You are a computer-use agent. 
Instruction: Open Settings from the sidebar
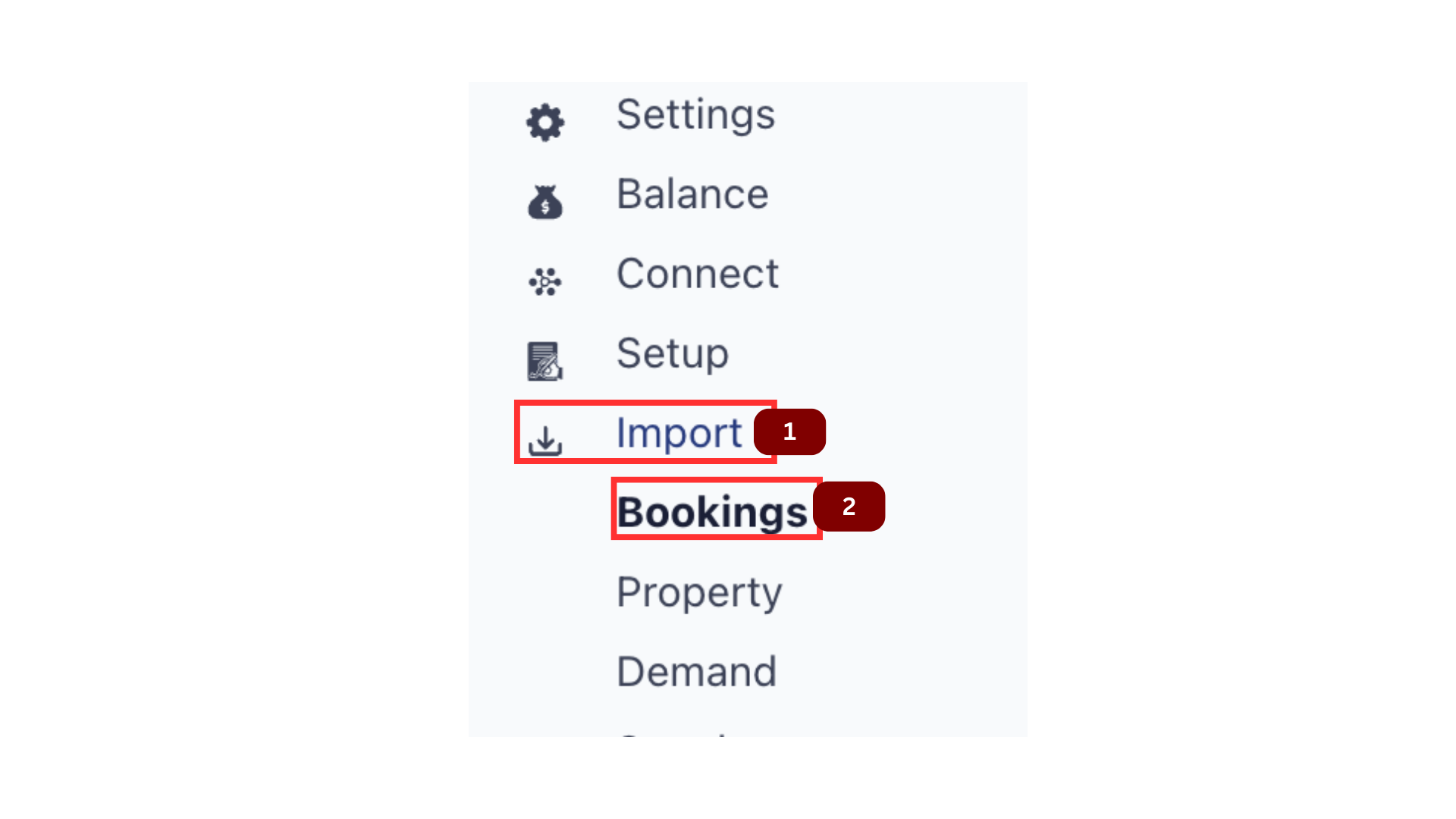[x=695, y=115]
